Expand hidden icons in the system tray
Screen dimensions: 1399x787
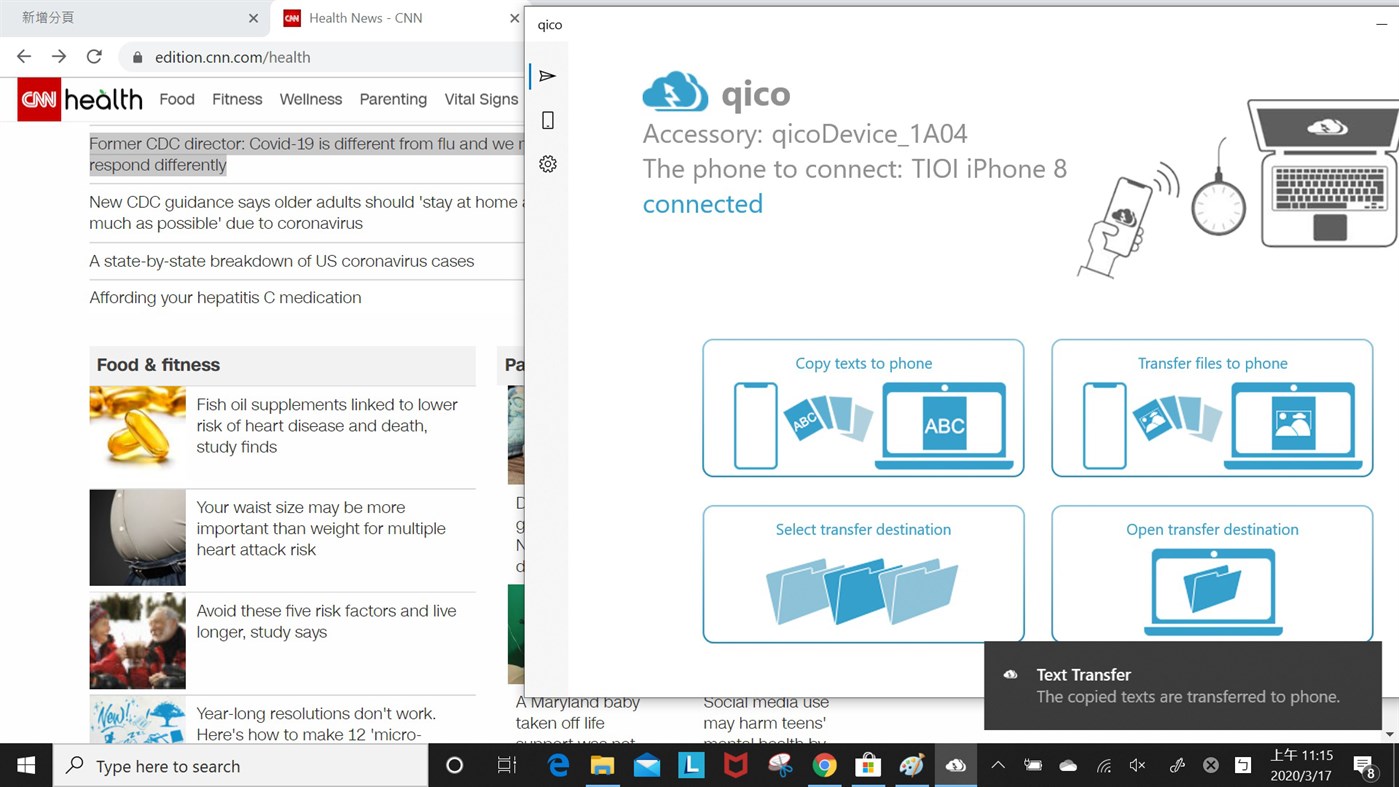click(997, 765)
